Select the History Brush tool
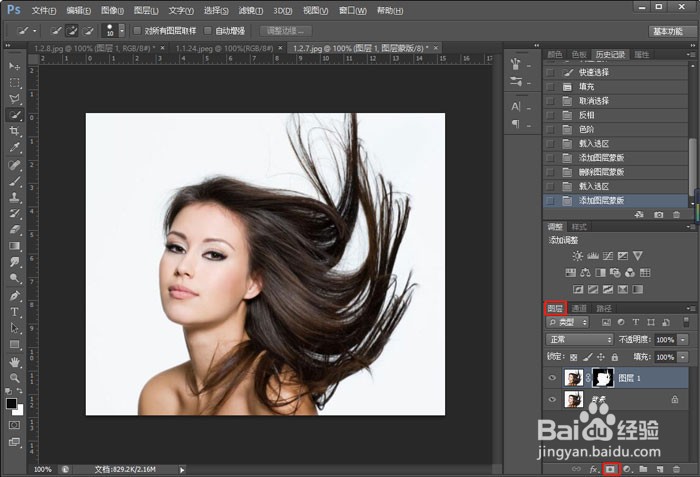The width and height of the screenshot is (700, 477). [x=14, y=213]
